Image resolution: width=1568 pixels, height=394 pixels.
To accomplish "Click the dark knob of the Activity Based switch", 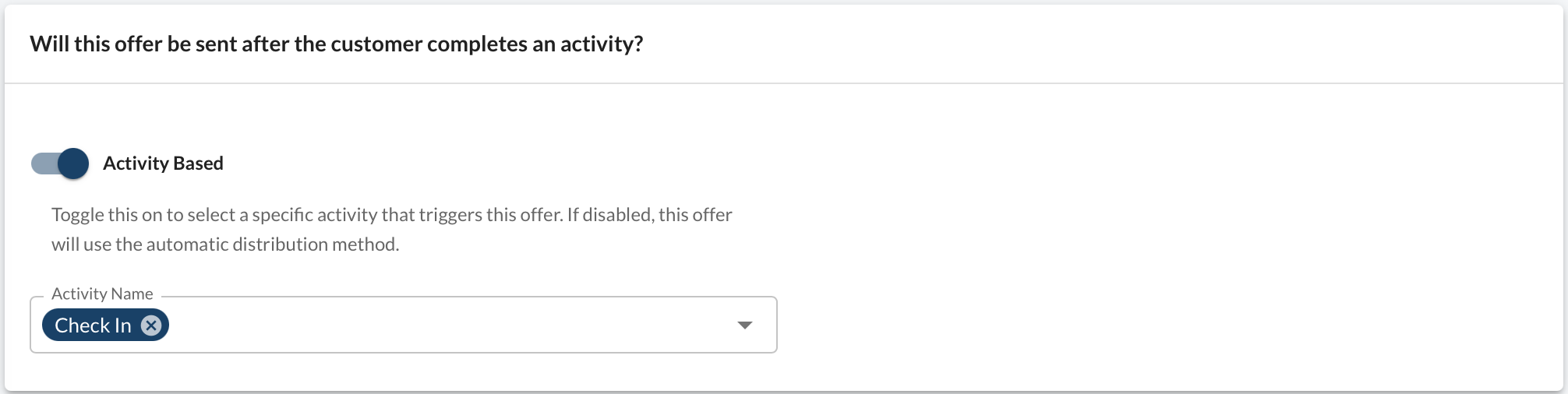I will tap(73, 164).
